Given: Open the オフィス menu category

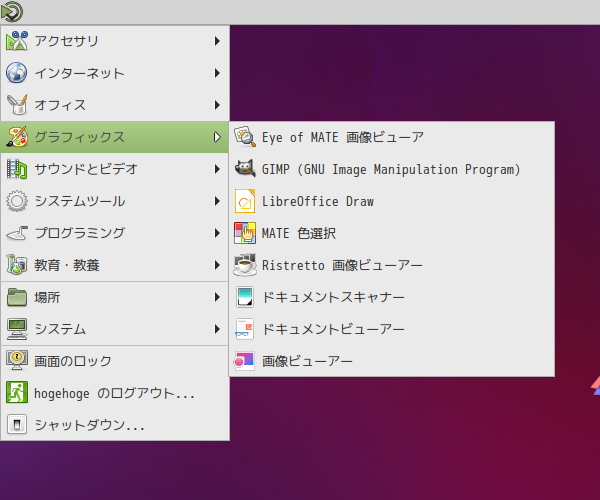Looking at the screenshot, I should [115, 105].
